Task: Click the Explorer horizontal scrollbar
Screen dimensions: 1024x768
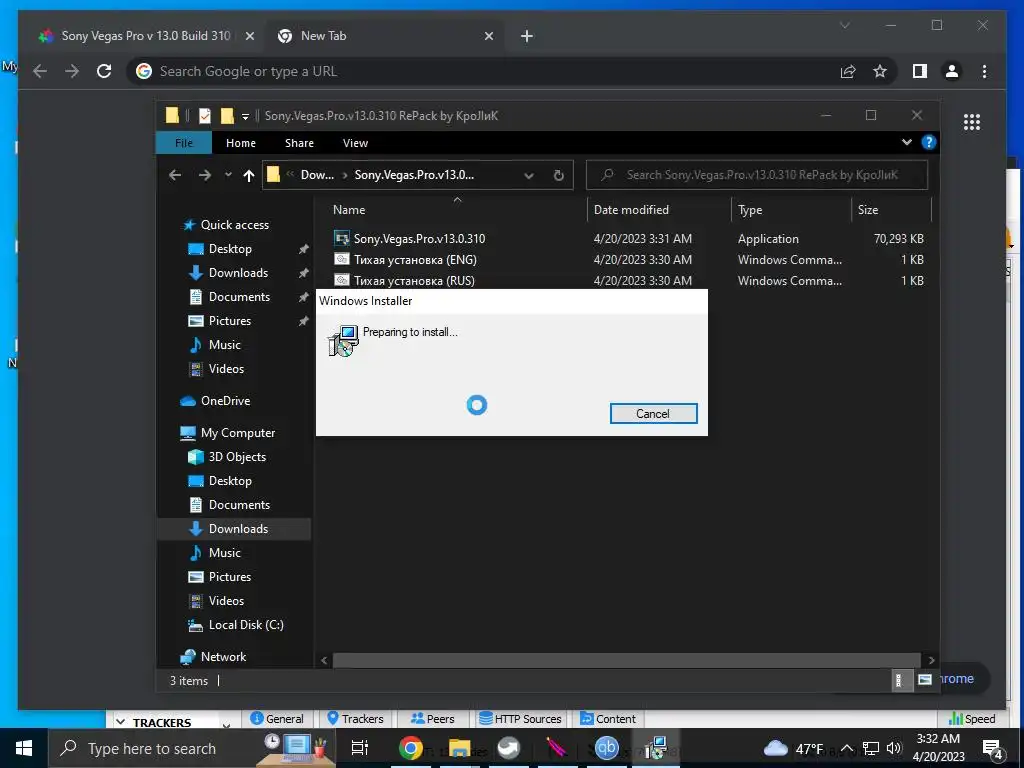Action: [x=626, y=660]
